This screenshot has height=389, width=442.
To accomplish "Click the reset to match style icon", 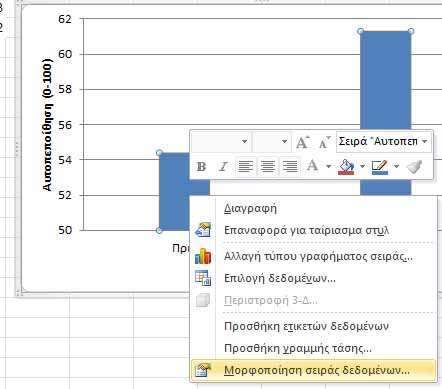I will [x=203, y=230].
